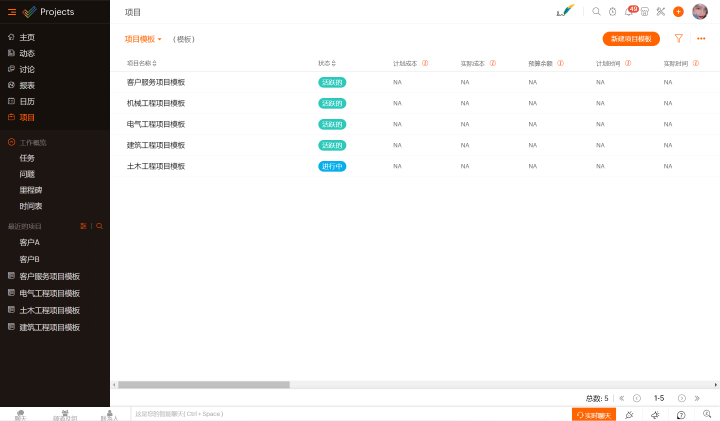This screenshot has width=720, height=421.
Task: Open the user profile avatar
Action: [x=700, y=12]
